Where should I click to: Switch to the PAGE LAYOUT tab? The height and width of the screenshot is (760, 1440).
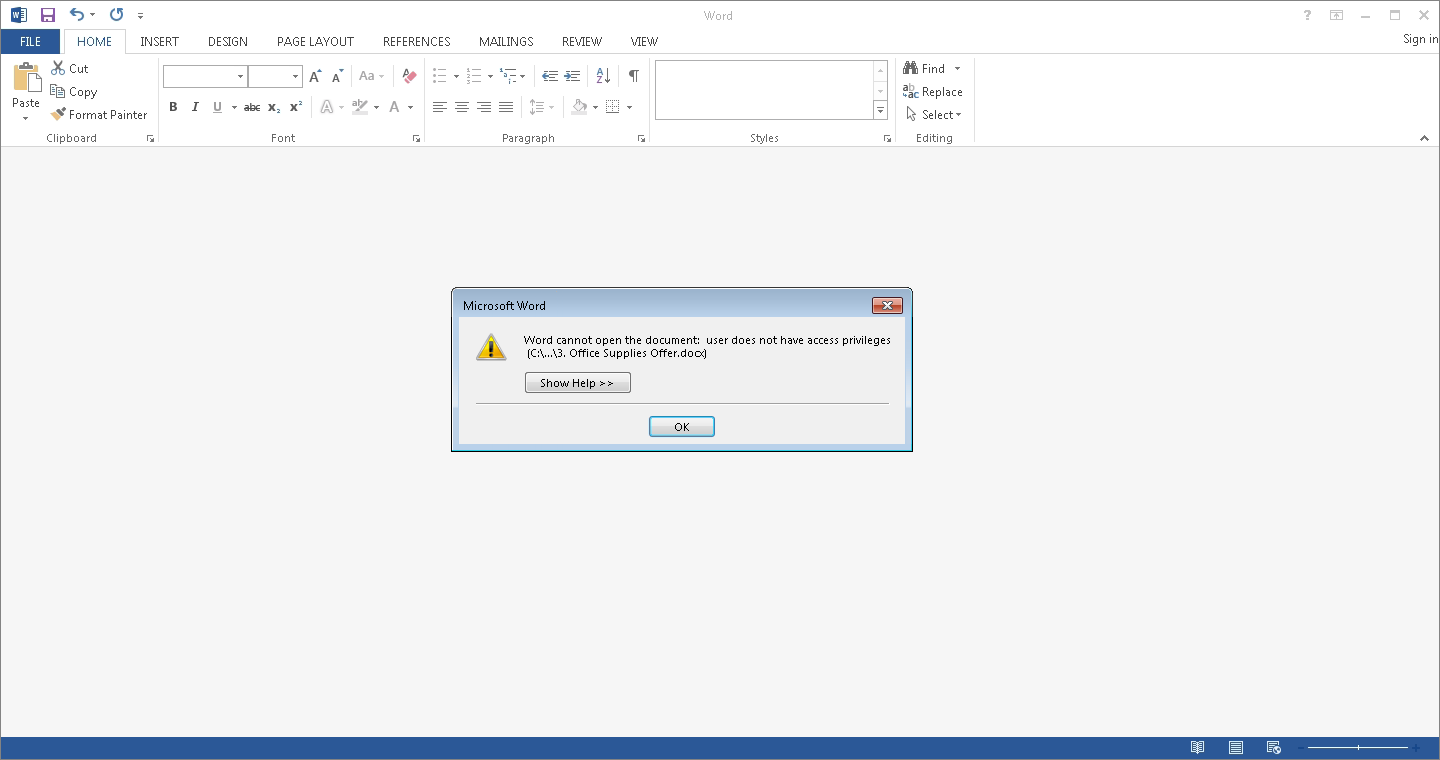(x=316, y=41)
